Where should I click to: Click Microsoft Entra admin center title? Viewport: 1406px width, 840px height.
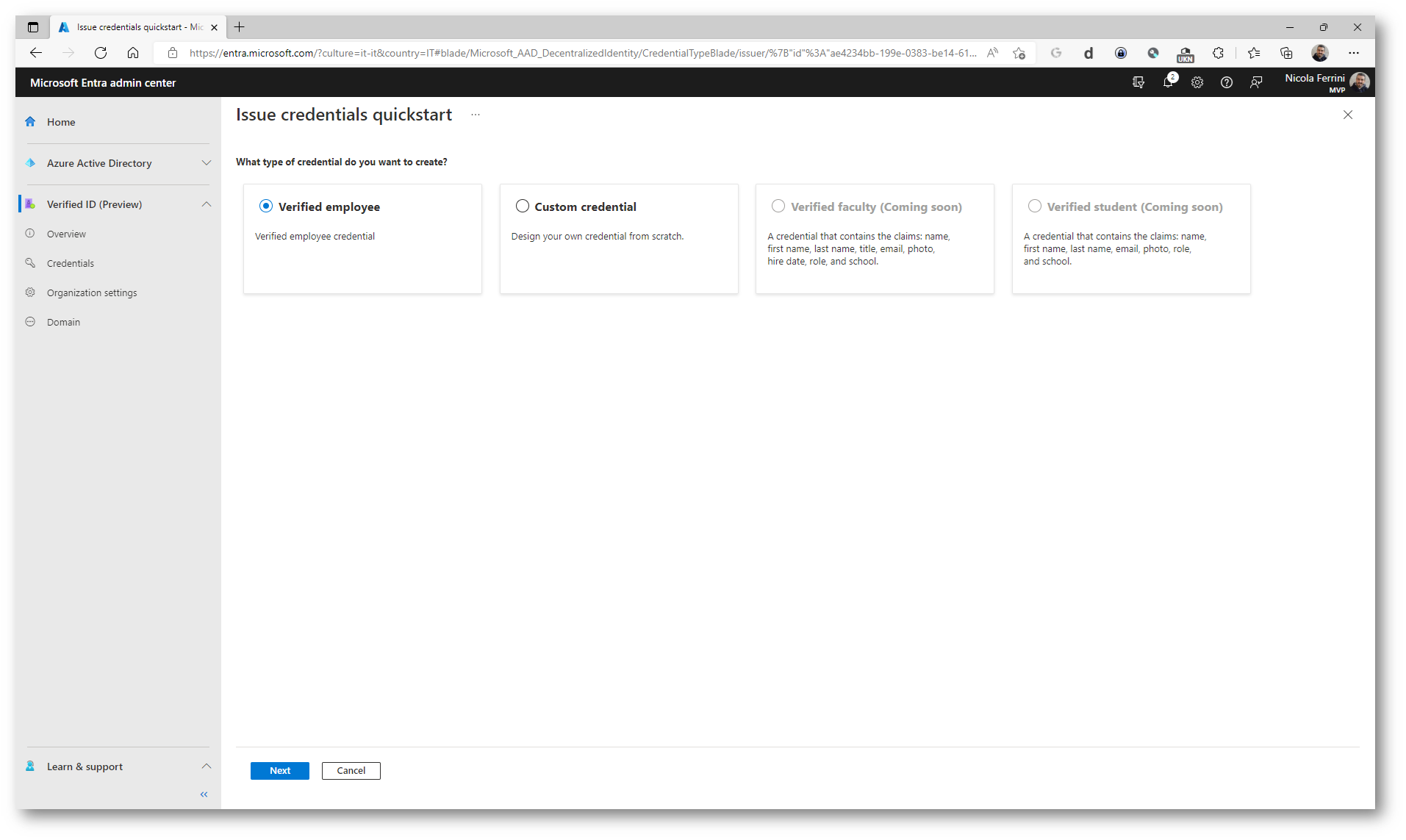point(103,83)
